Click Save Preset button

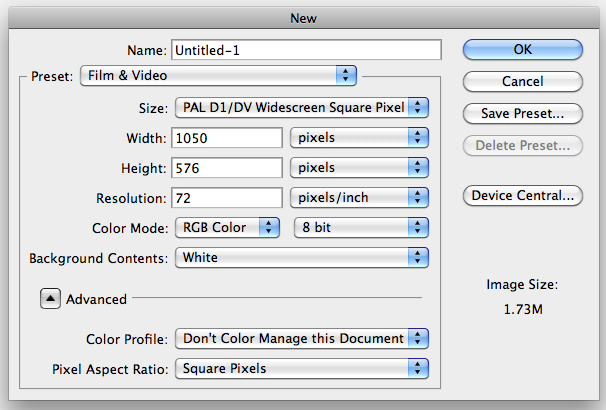522,113
